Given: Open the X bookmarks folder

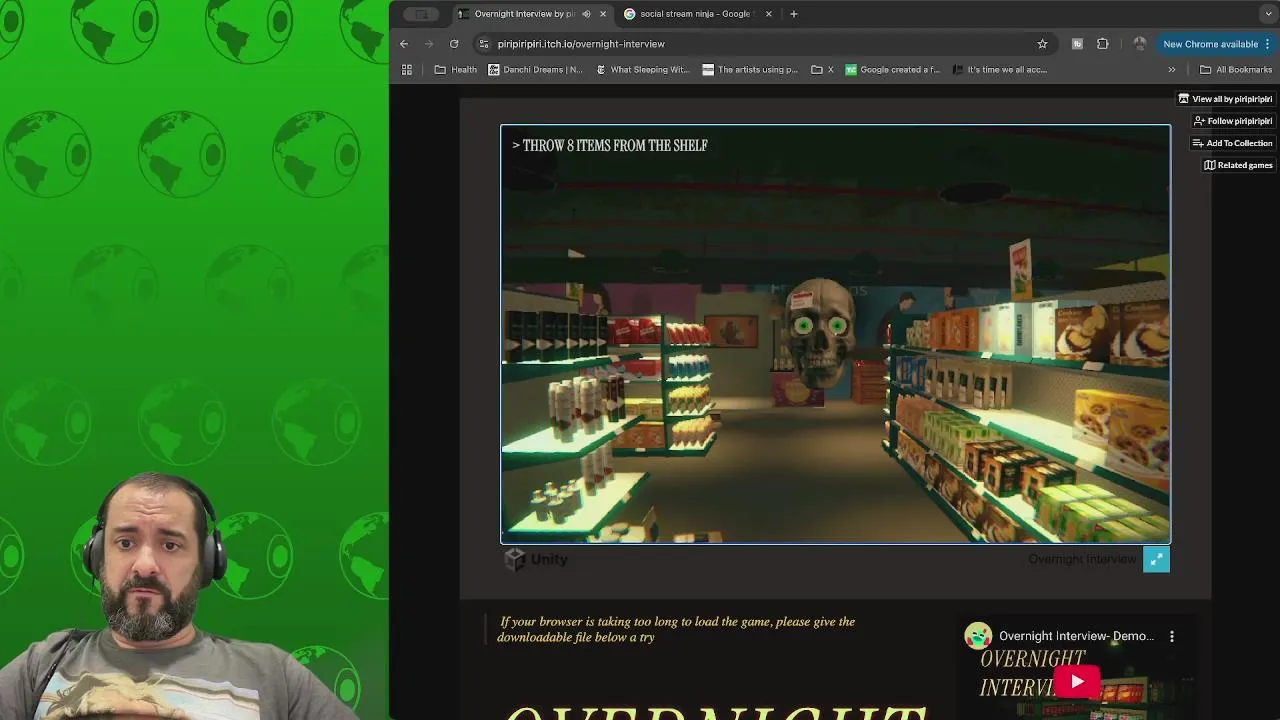Looking at the screenshot, I should (x=822, y=70).
